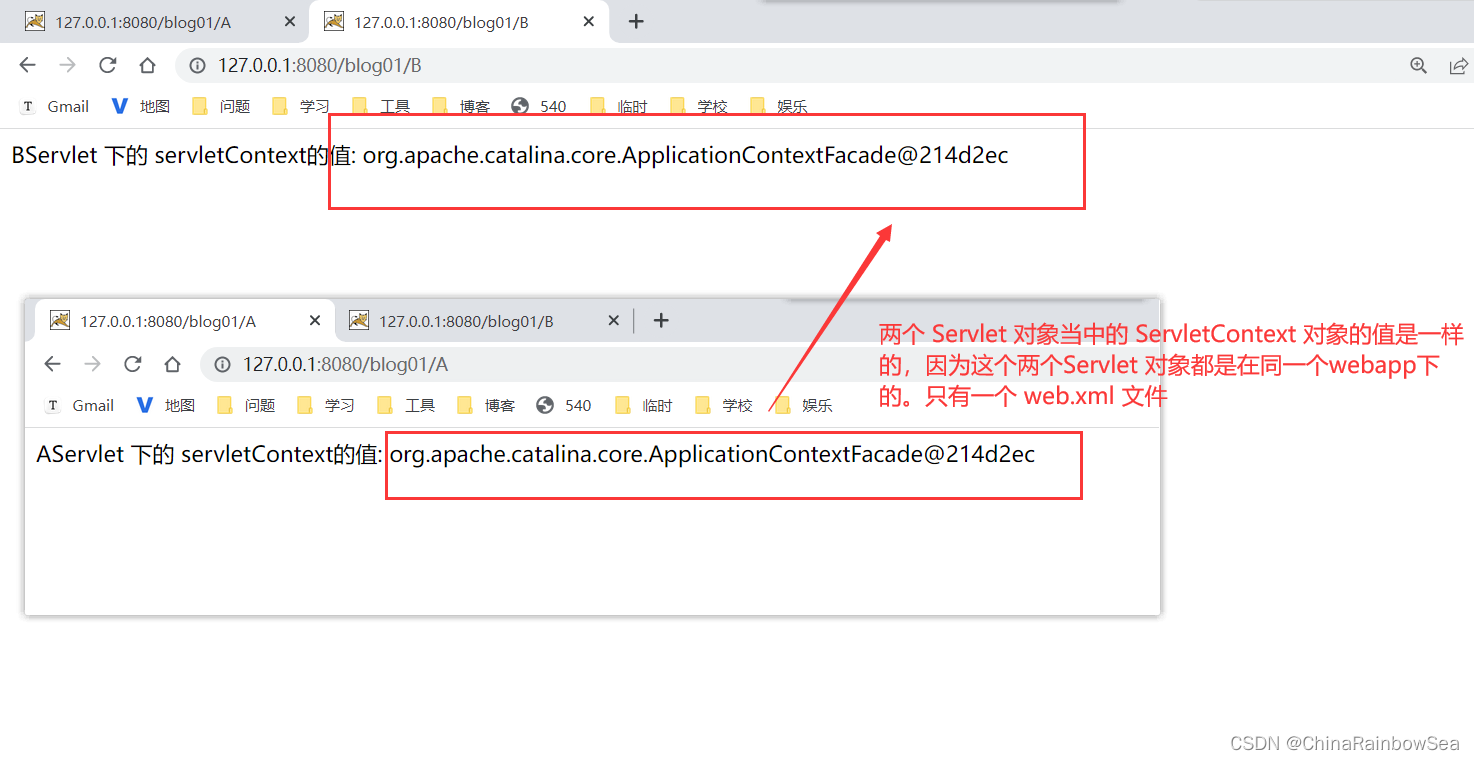This screenshot has width=1474, height=760.
Task: Open home page in lower browser window
Action: point(172,364)
